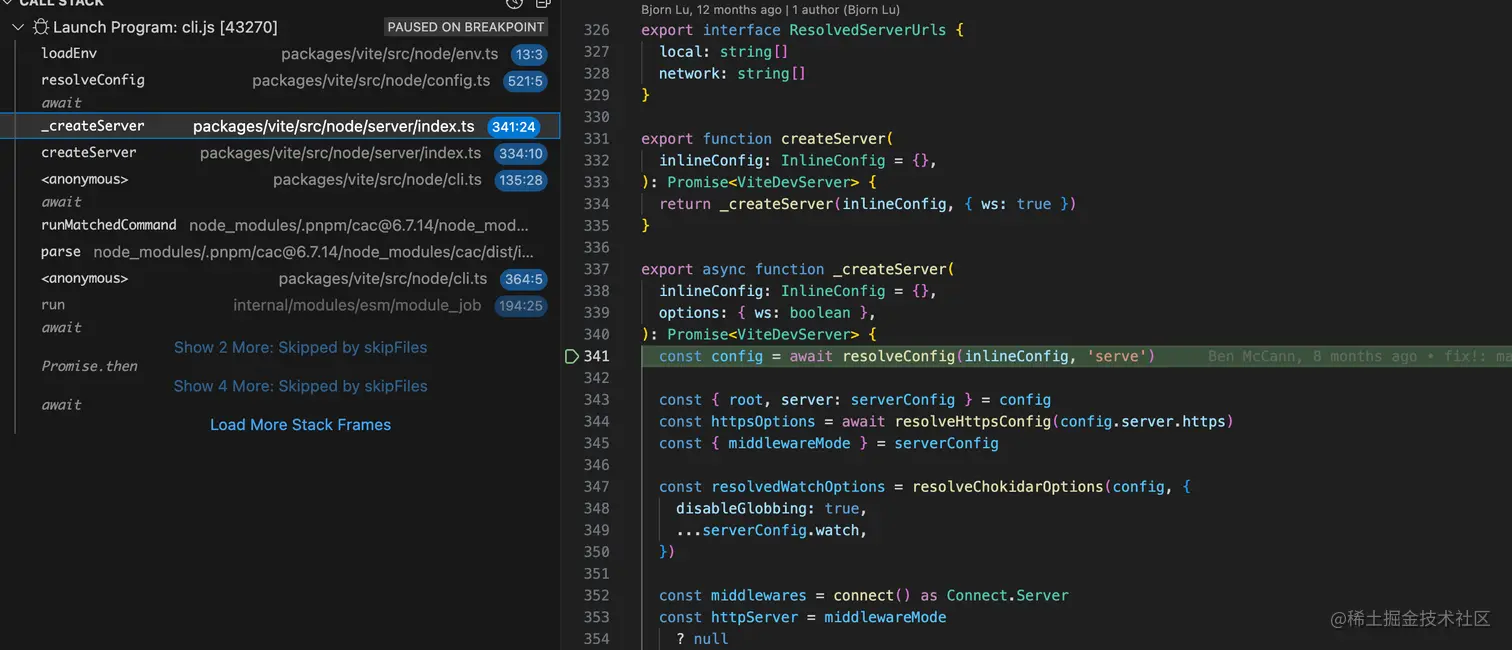
Task: Click null value on line 354
Action: (710, 639)
